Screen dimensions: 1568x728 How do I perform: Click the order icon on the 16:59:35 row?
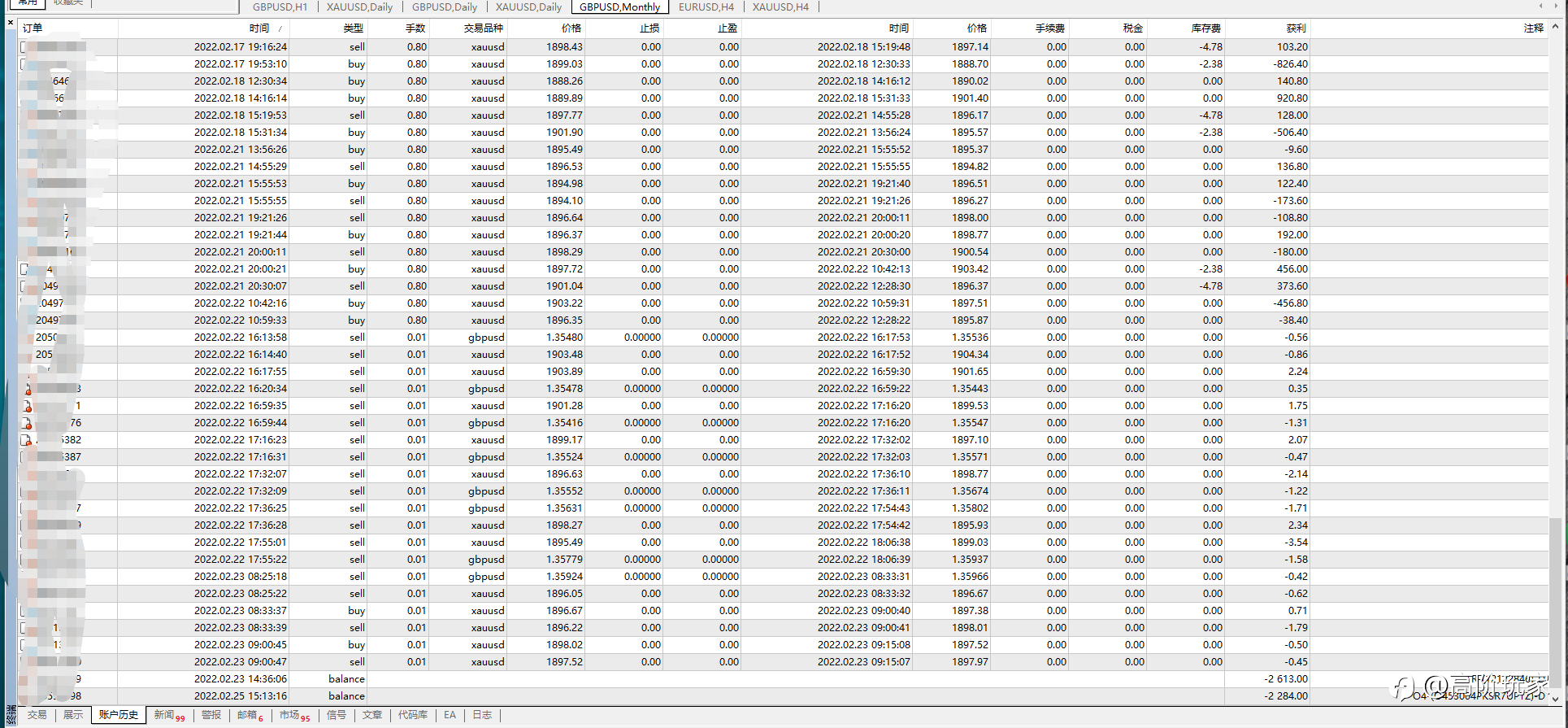pyautogui.click(x=26, y=406)
